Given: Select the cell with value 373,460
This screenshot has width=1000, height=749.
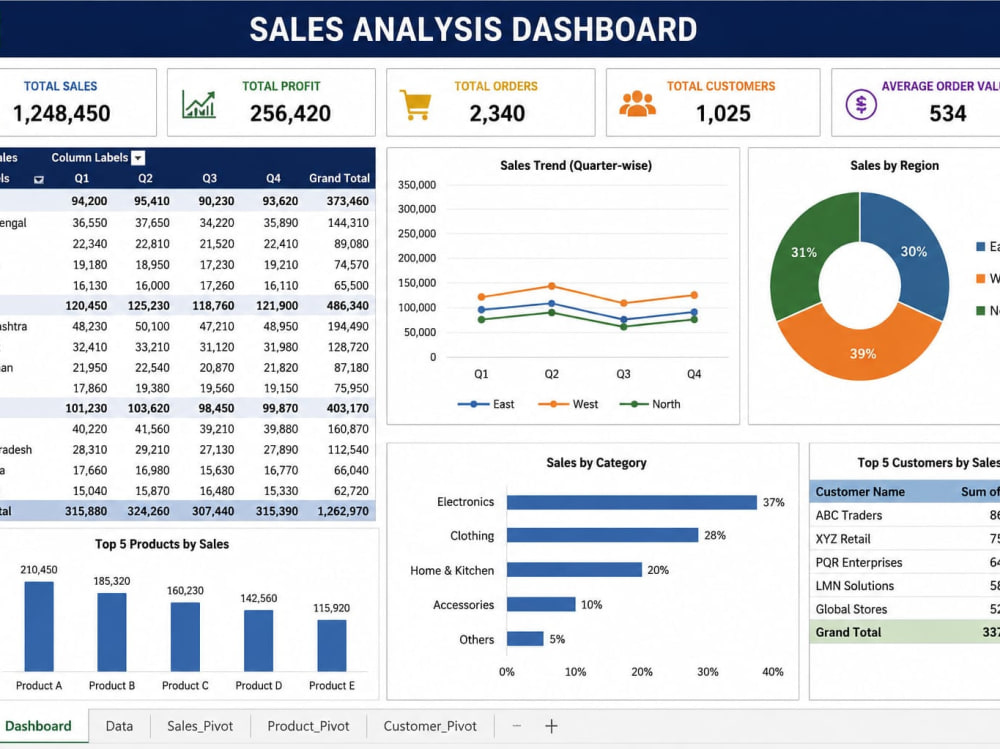Looking at the screenshot, I should pyautogui.click(x=348, y=201).
